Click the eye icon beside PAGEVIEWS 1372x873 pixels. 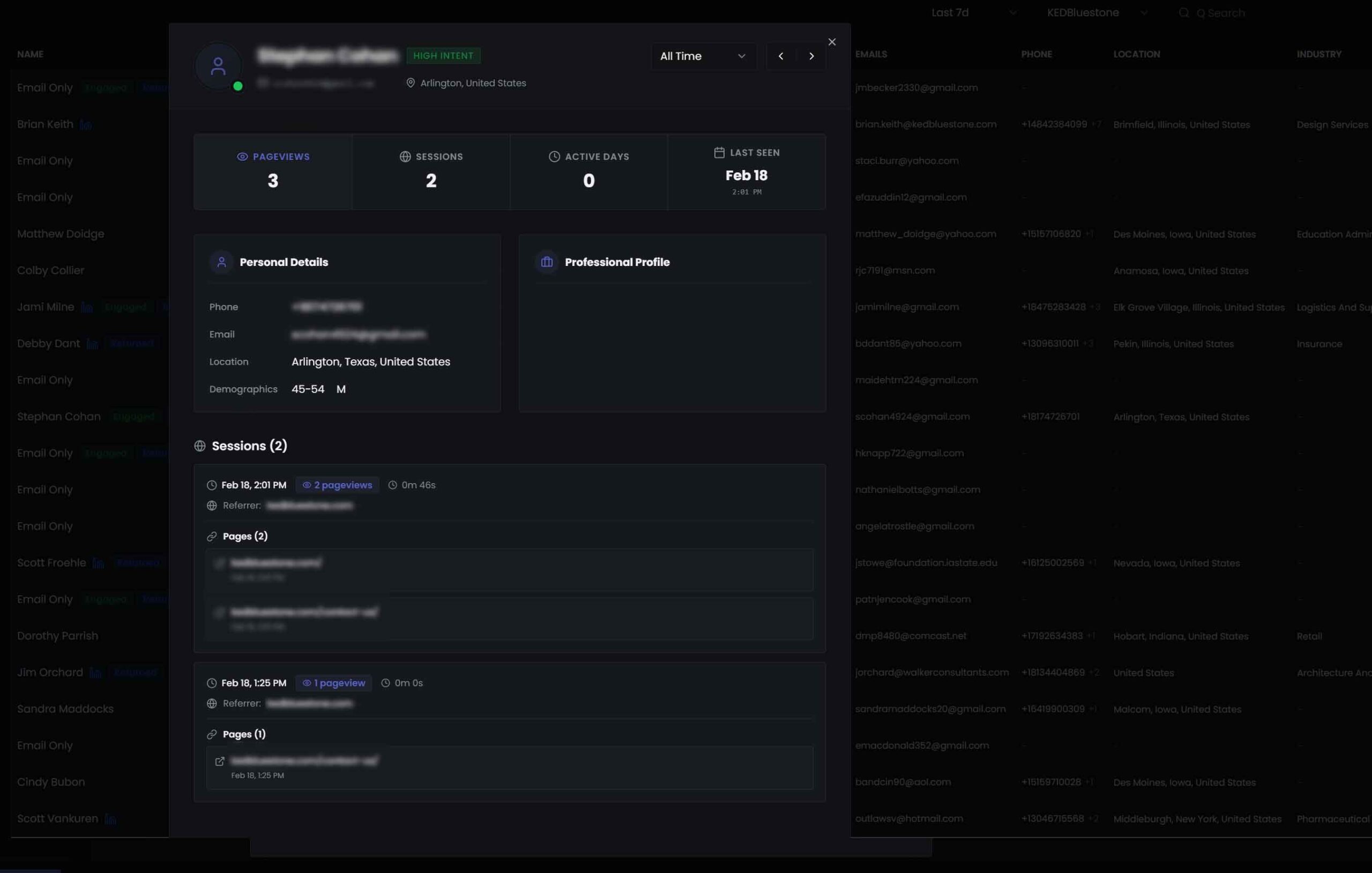point(242,156)
